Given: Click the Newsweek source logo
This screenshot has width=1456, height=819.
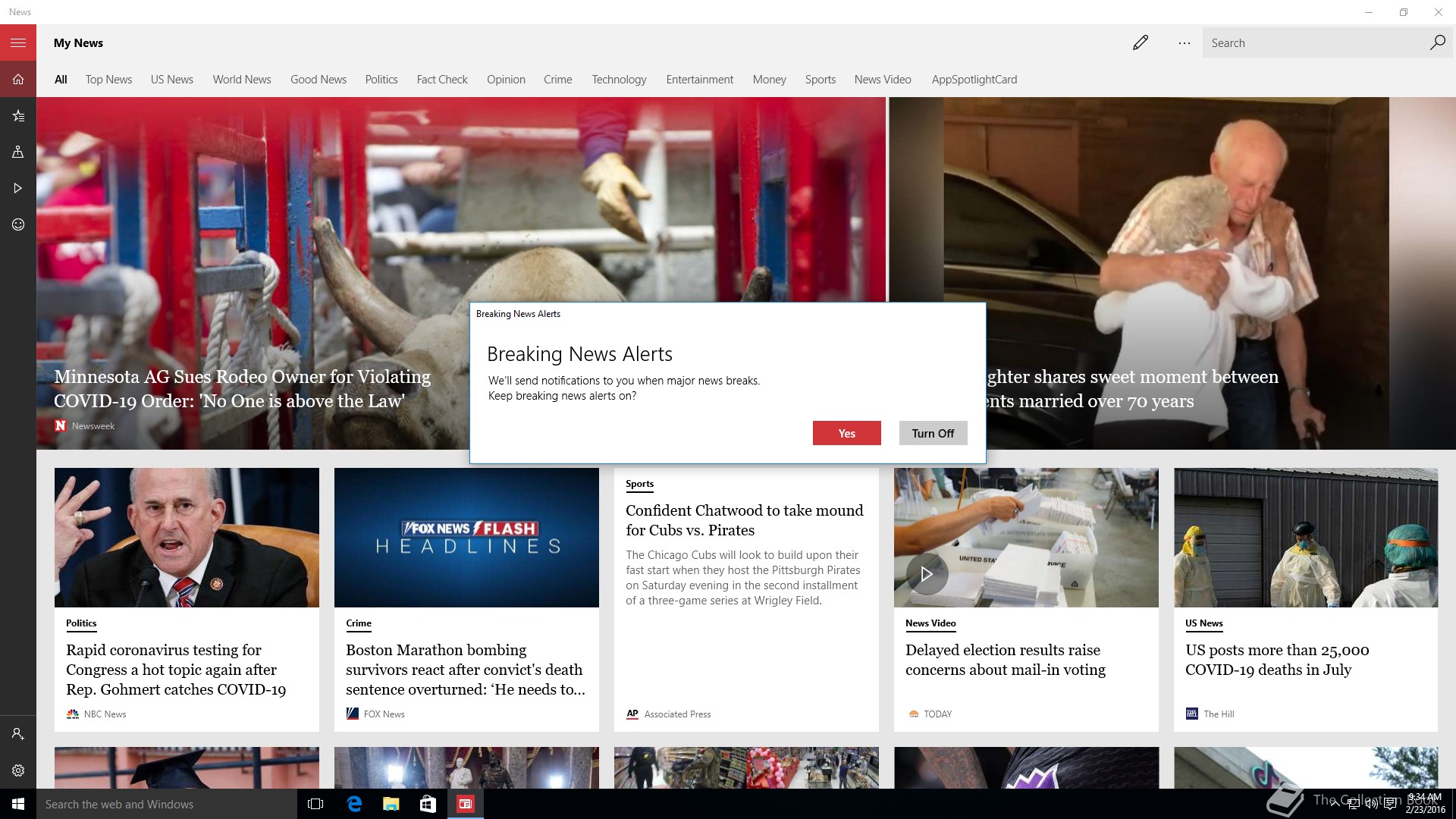Looking at the screenshot, I should click(x=61, y=425).
